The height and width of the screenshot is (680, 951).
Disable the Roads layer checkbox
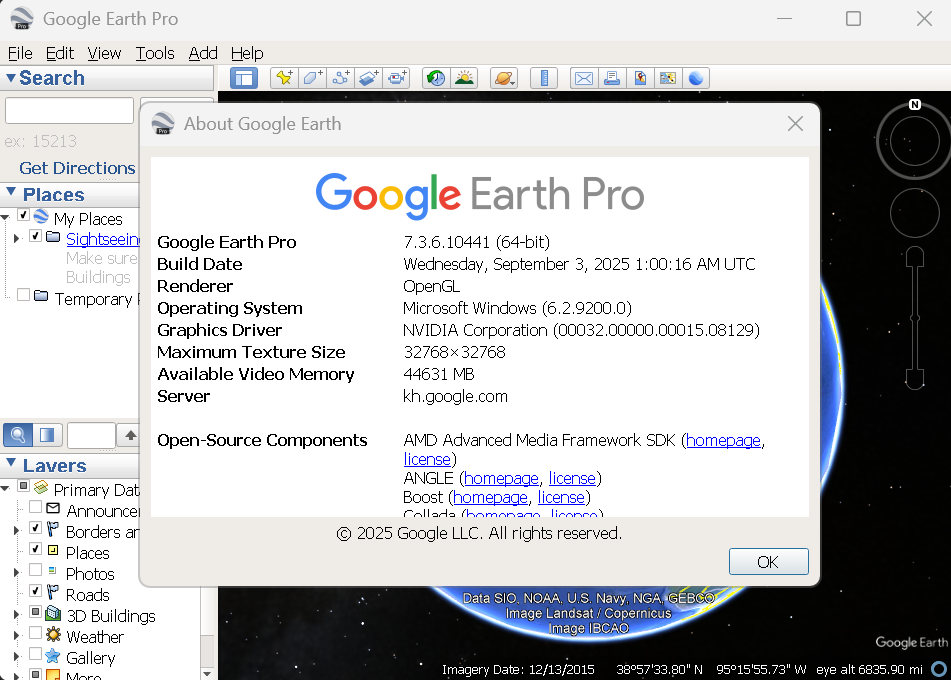(x=36, y=591)
